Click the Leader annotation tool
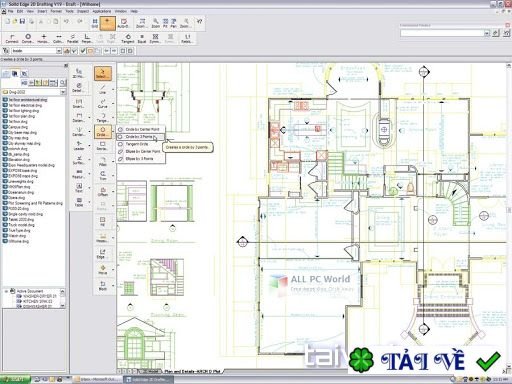Screen dimensions: 512x384 pyautogui.click(x=79, y=145)
